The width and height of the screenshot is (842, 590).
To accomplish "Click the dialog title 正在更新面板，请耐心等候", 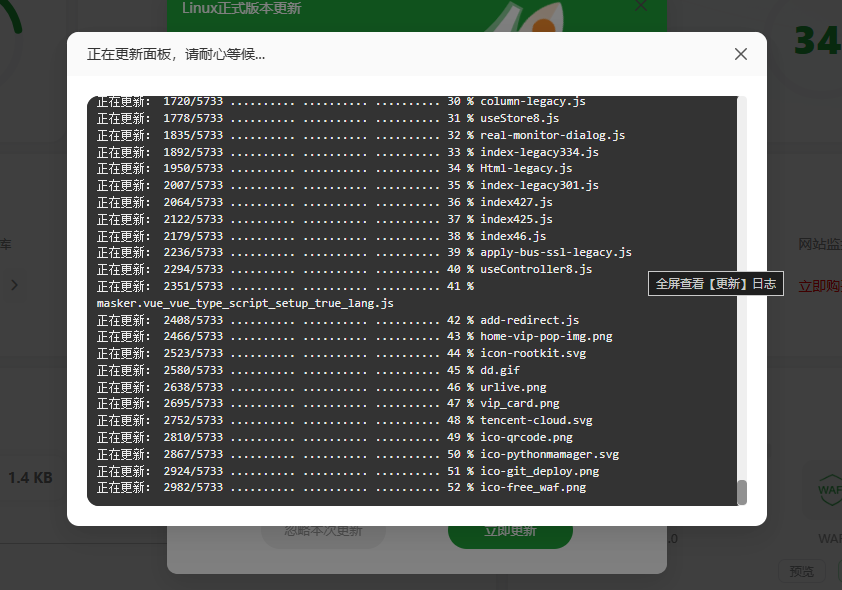I will 176,54.
